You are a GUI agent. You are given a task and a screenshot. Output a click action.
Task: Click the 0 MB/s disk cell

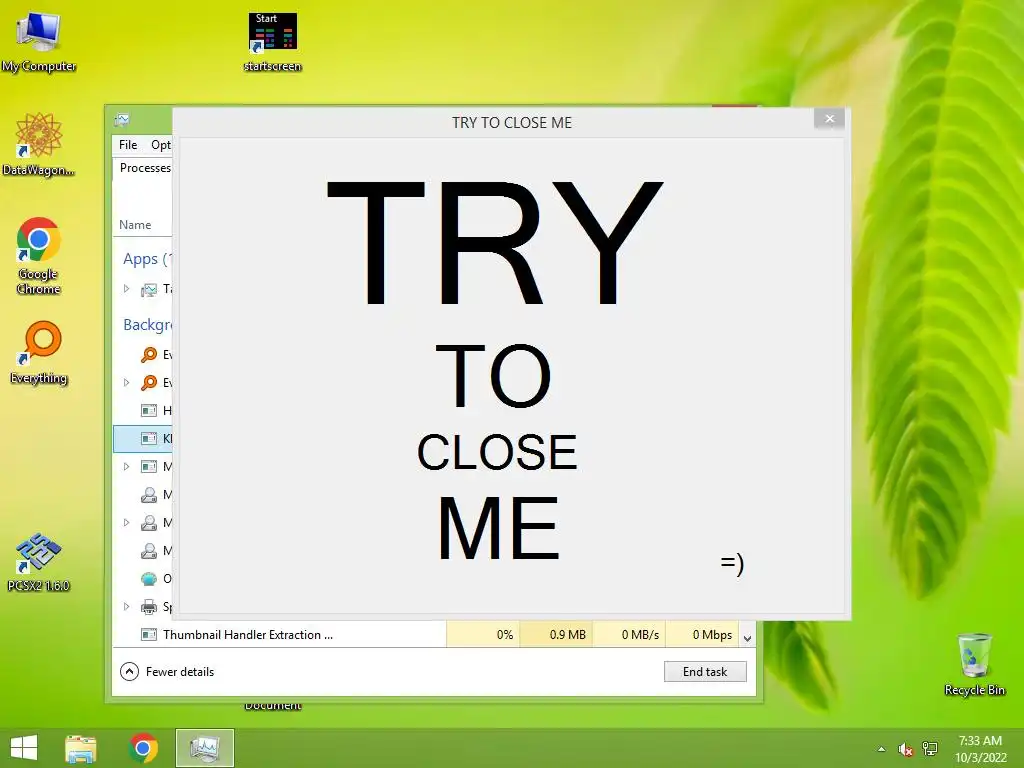point(629,635)
